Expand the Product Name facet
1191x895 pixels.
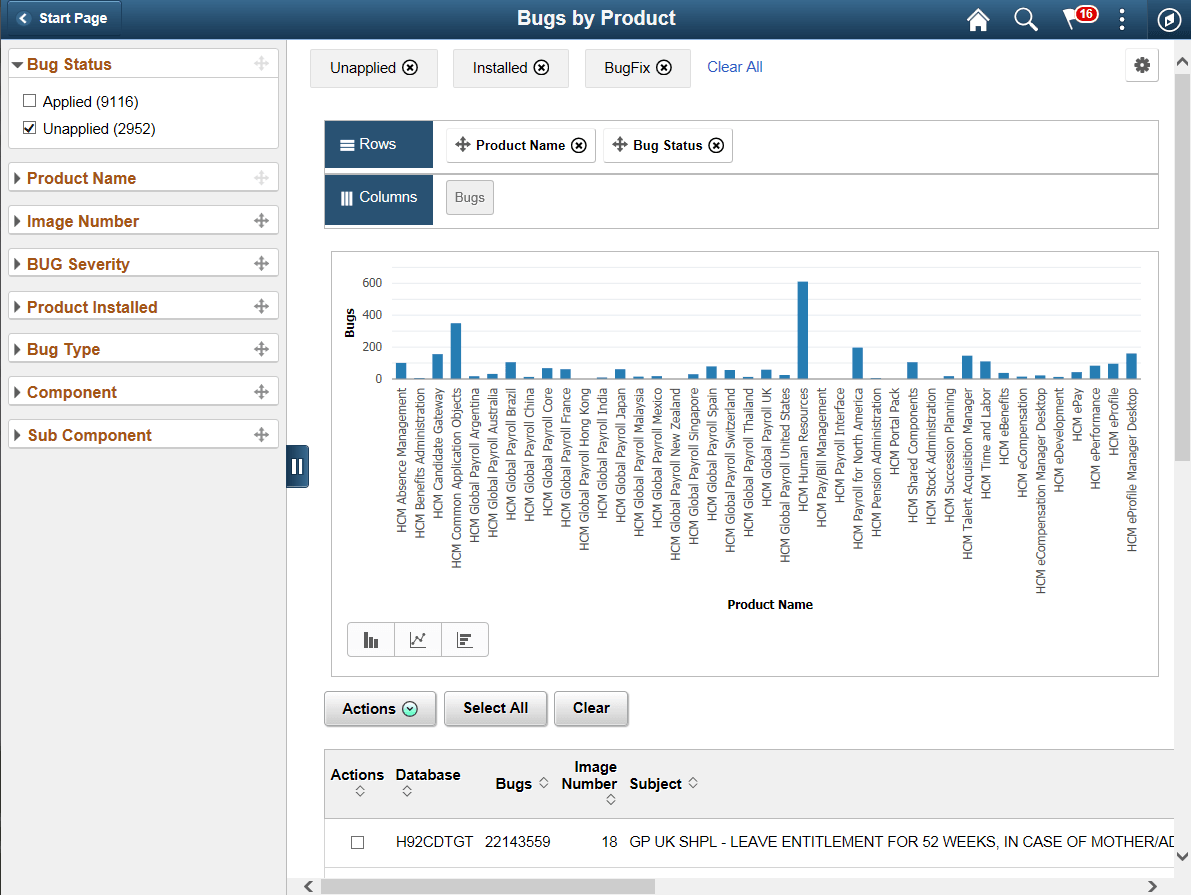pyautogui.click(x=17, y=179)
